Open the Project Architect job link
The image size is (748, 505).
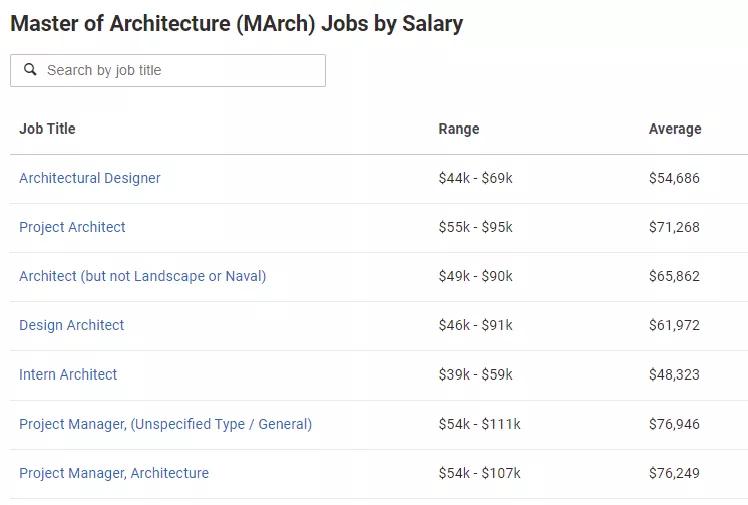point(72,227)
